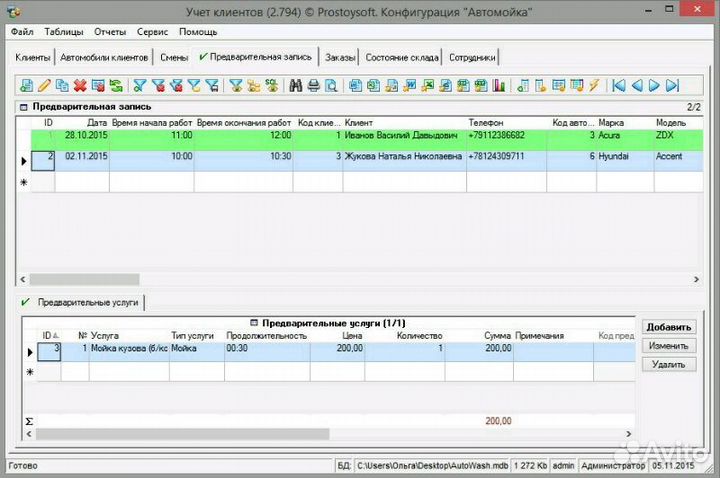This screenshot has width=720, height=478.
Task: Open the Отчеты menu
Action: [110, 32]
